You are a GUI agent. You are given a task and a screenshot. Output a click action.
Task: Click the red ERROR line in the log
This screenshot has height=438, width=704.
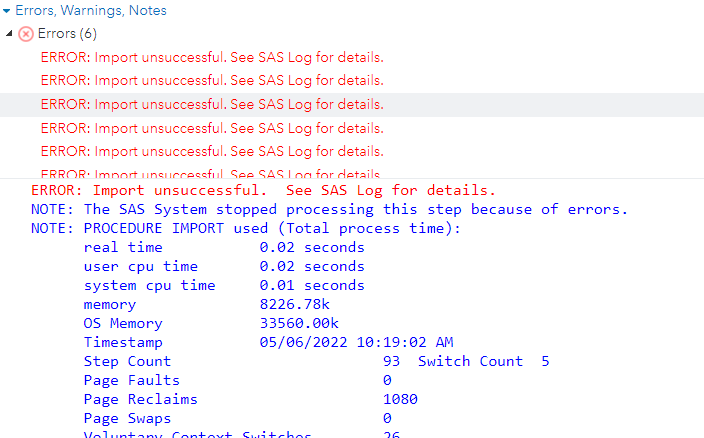(263, 190)
